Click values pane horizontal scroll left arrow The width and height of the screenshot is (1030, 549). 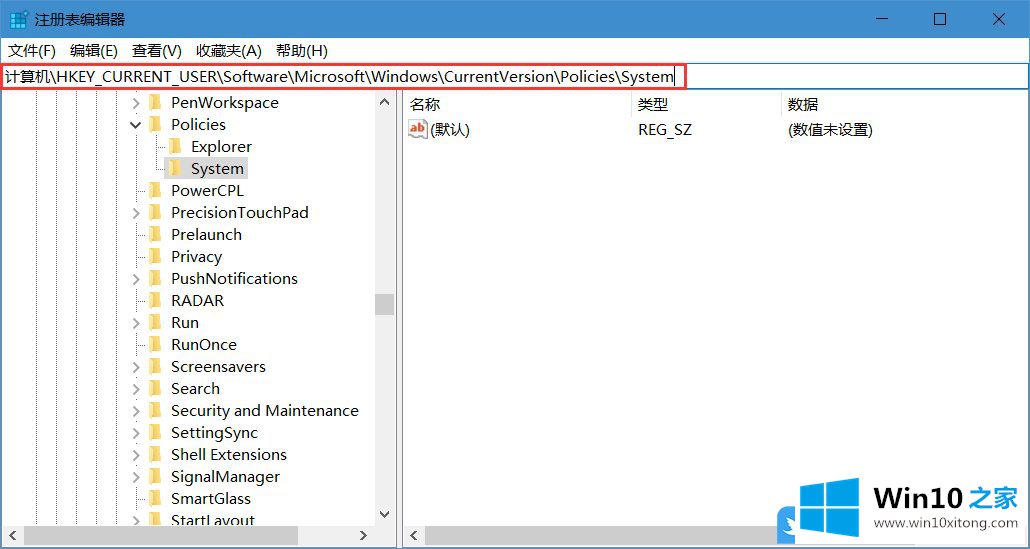tap(412, 536)
